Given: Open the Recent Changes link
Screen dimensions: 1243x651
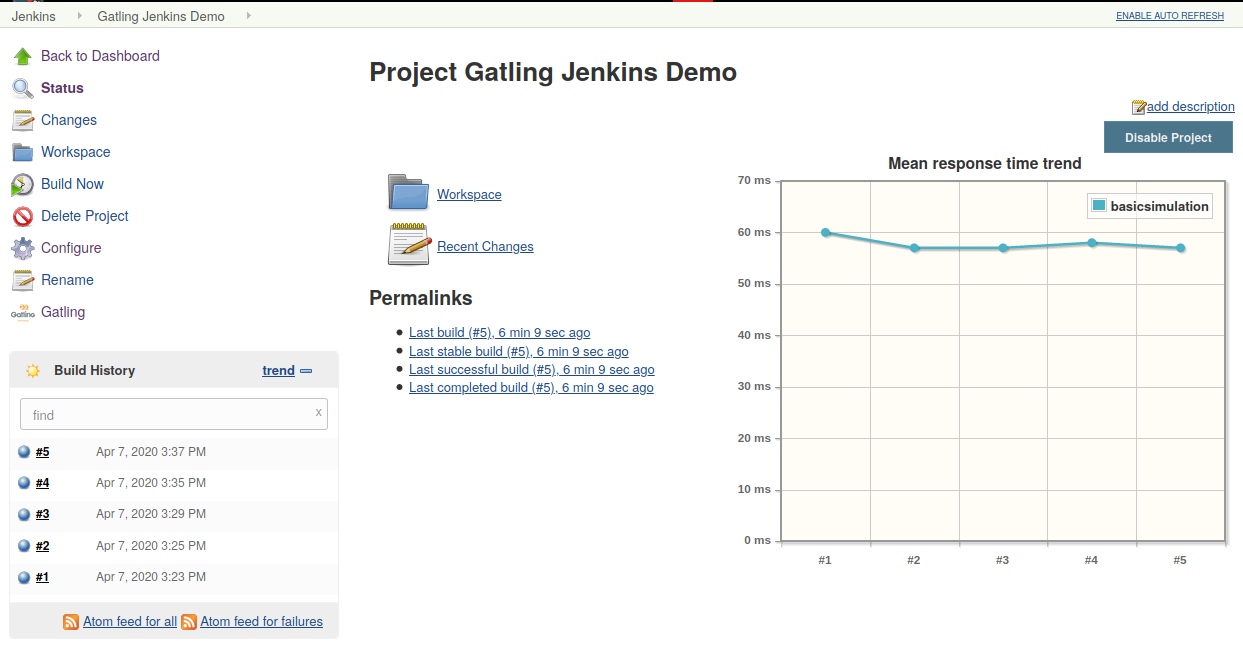Looking at the screenshot, I should 485,247.
